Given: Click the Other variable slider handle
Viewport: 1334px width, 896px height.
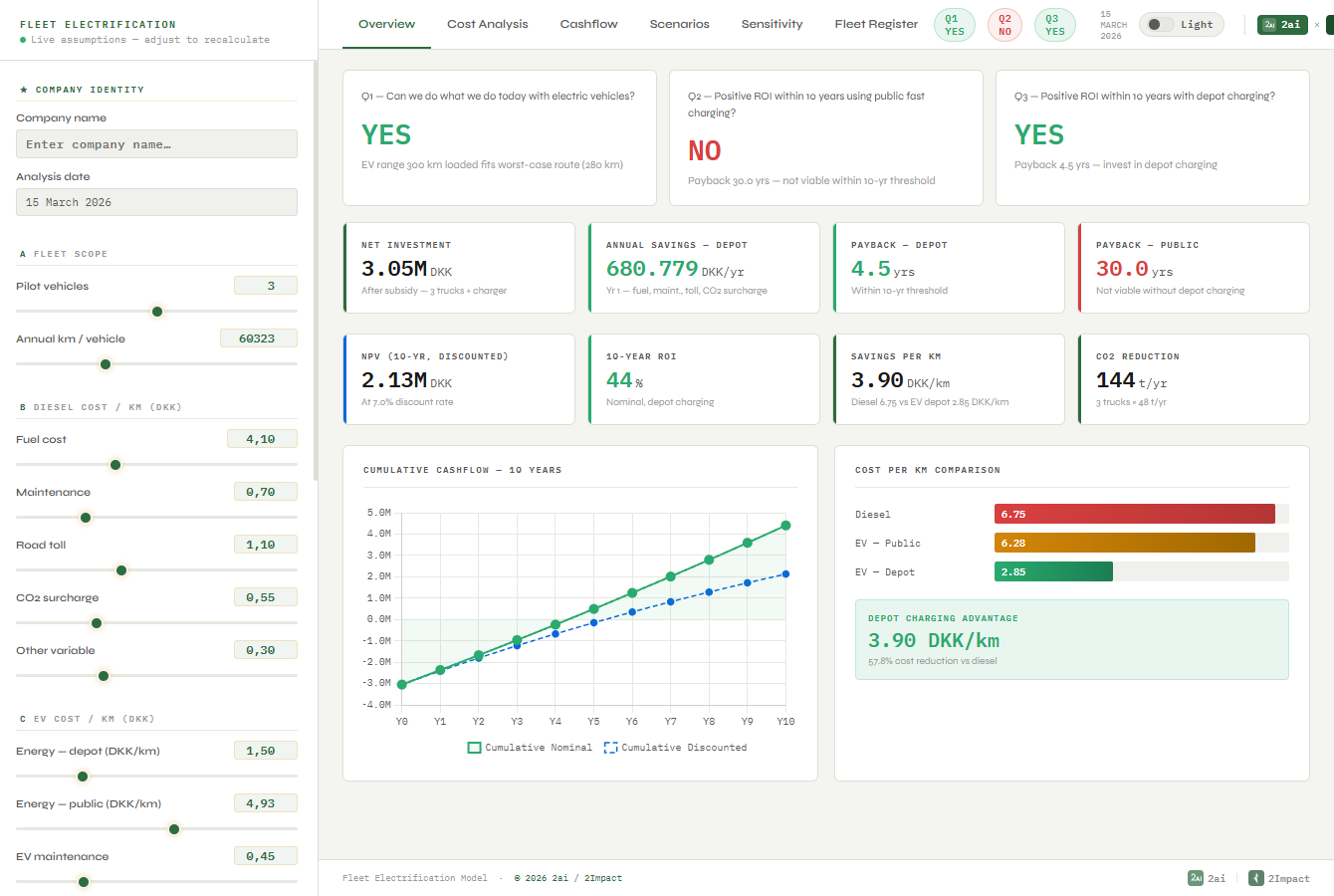Looking at the screenshot, I should pyautogui.click(x=104, y=676).
